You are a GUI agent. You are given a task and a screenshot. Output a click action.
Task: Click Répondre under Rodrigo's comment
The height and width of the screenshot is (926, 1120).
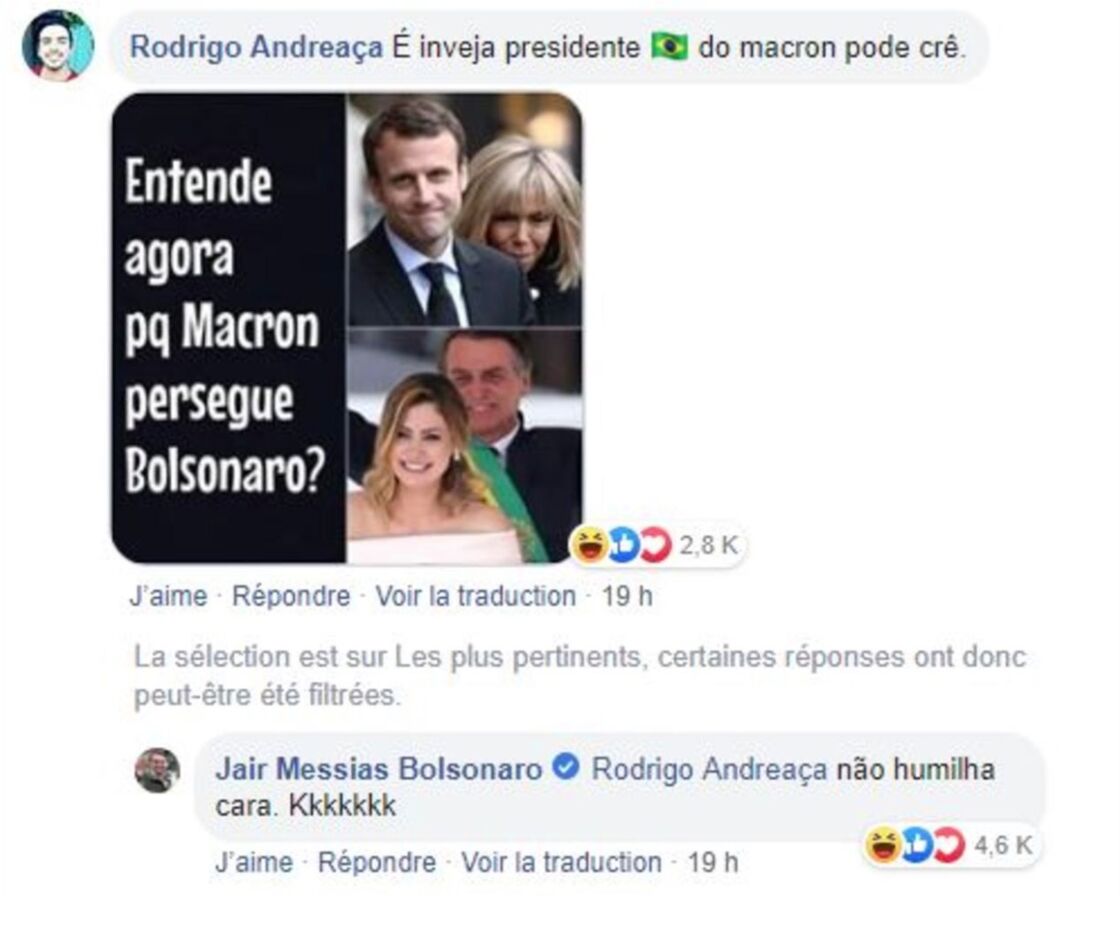pyautogui.click(x=291, y=596)
